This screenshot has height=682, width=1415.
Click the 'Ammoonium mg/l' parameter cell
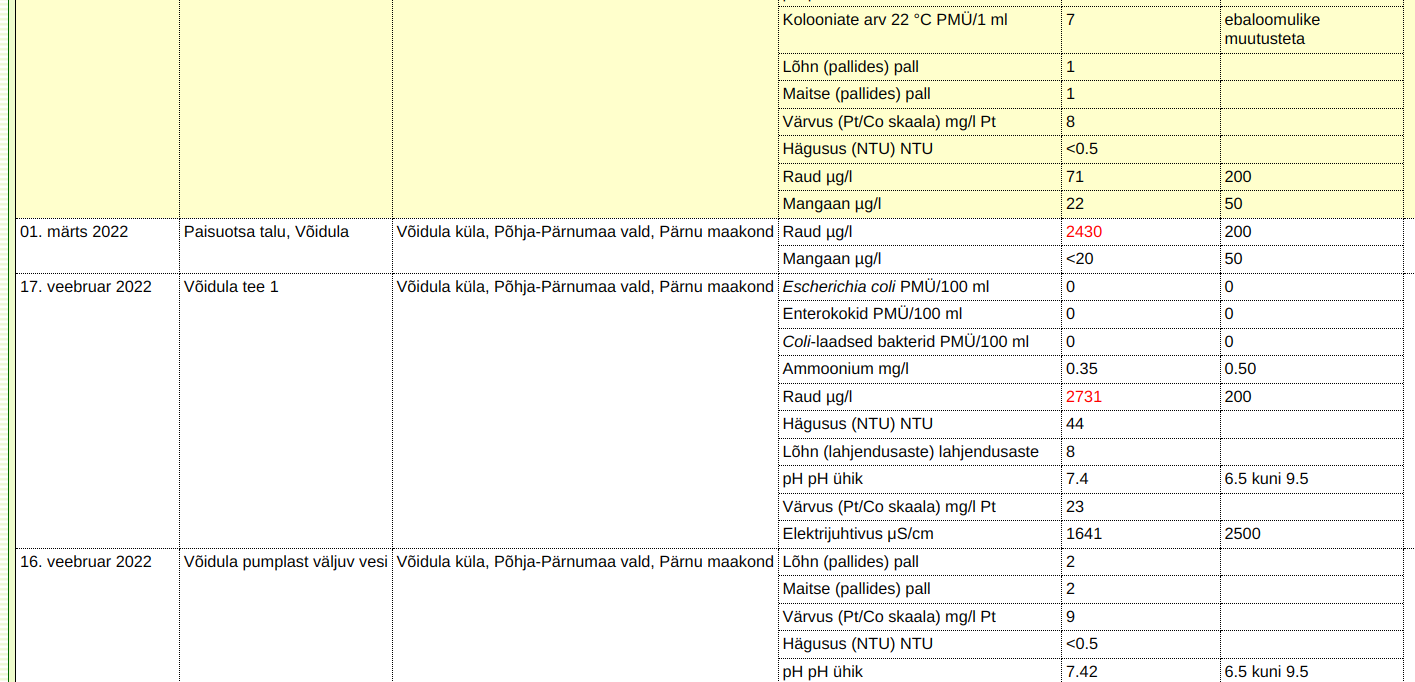coord(920,369)
